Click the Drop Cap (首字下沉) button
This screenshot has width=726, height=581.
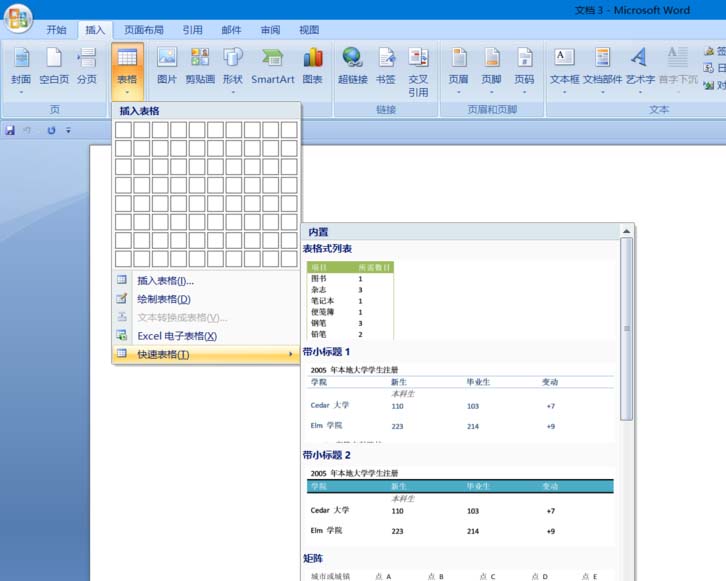coord(678,69)
